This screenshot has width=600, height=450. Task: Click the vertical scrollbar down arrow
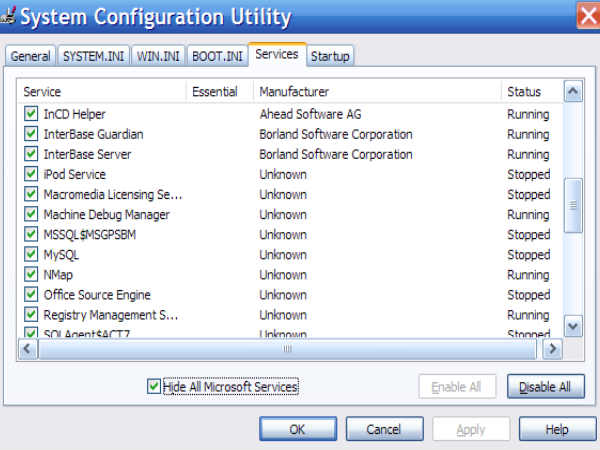pyautogui.click(x=573, y=326)
